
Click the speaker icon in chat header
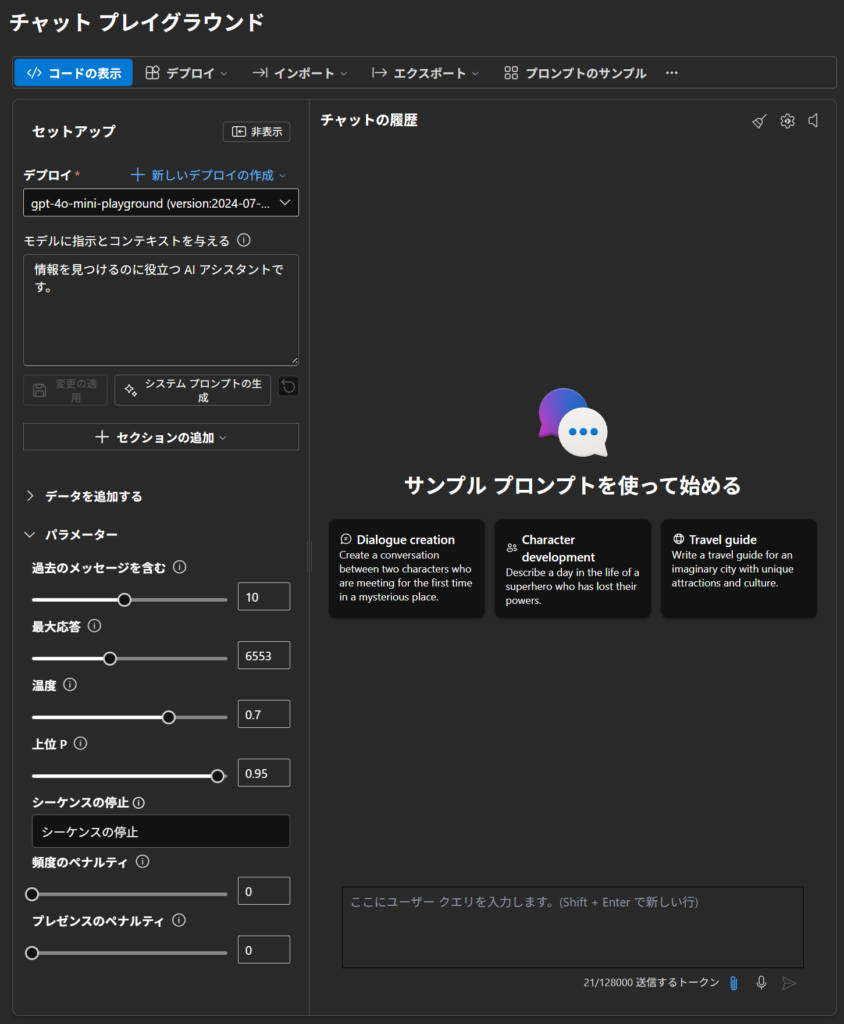coord(814,121)
